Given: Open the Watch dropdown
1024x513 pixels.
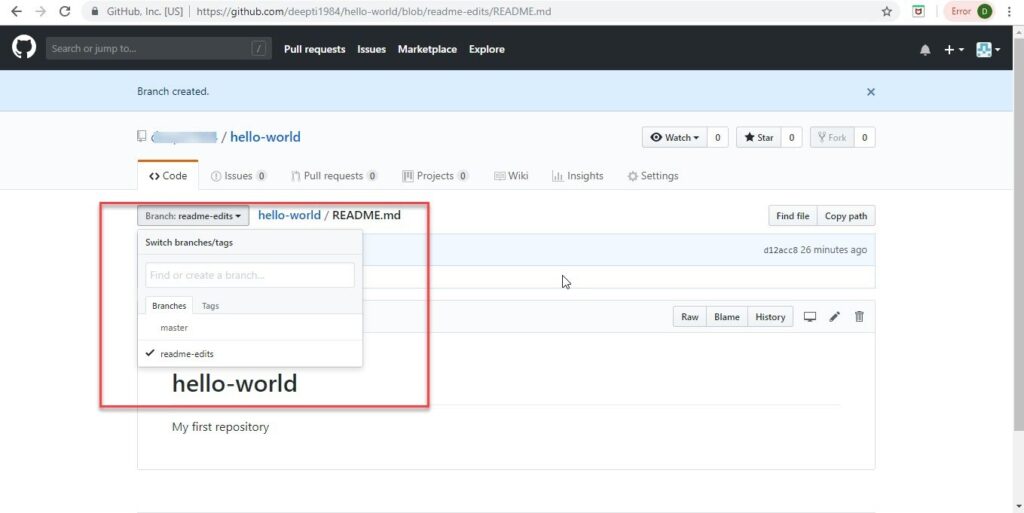Looking at the screenshot, I should 675,137.
